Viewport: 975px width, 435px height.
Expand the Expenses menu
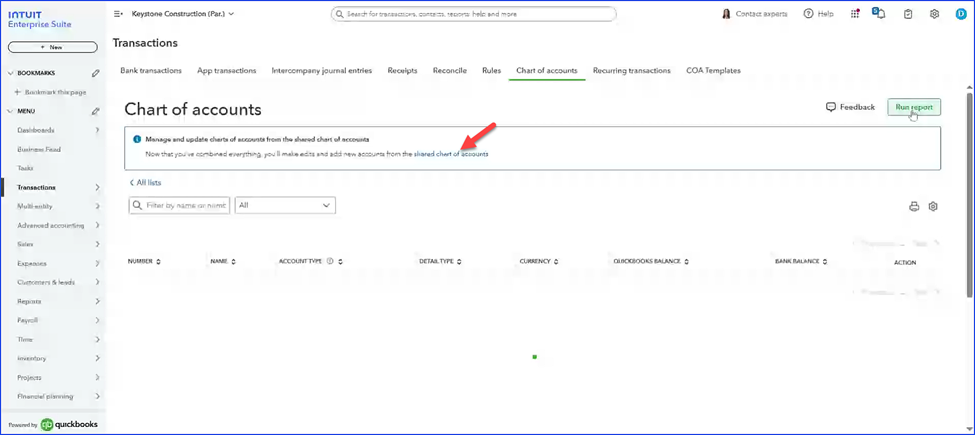pyautogui.click(x=98, y=263)
